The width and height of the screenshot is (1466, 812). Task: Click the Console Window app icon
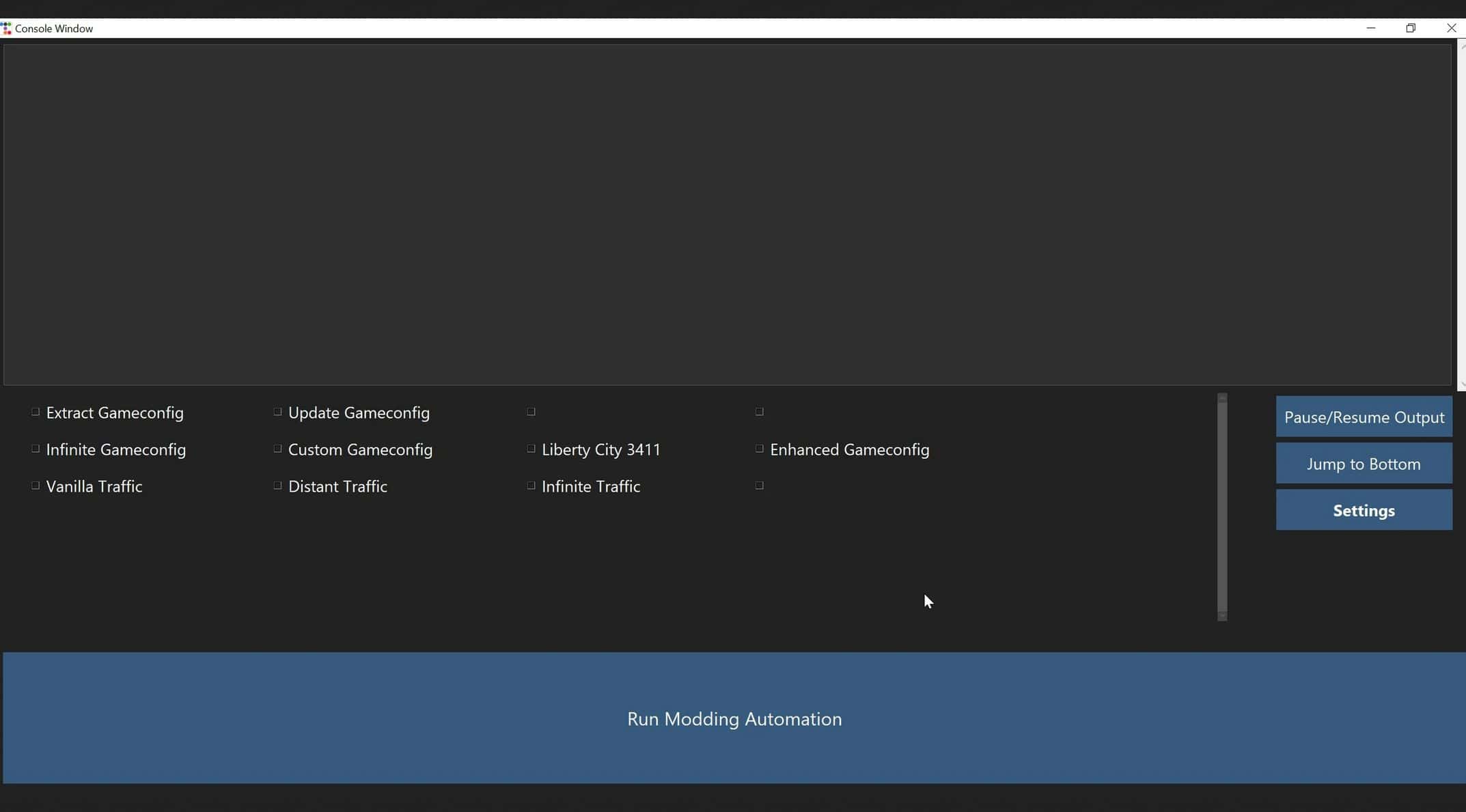[x=6, y=28]
